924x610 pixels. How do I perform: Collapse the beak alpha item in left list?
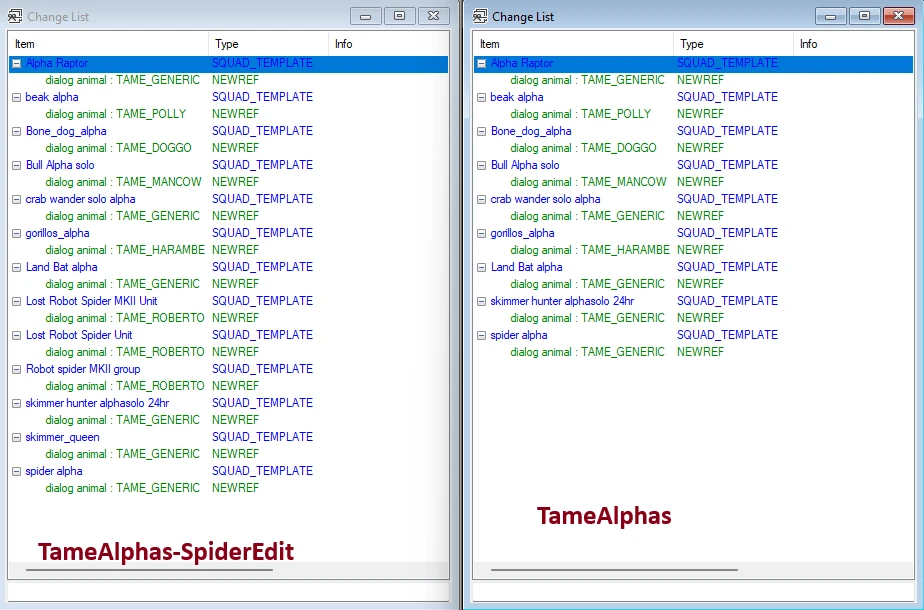16,97
